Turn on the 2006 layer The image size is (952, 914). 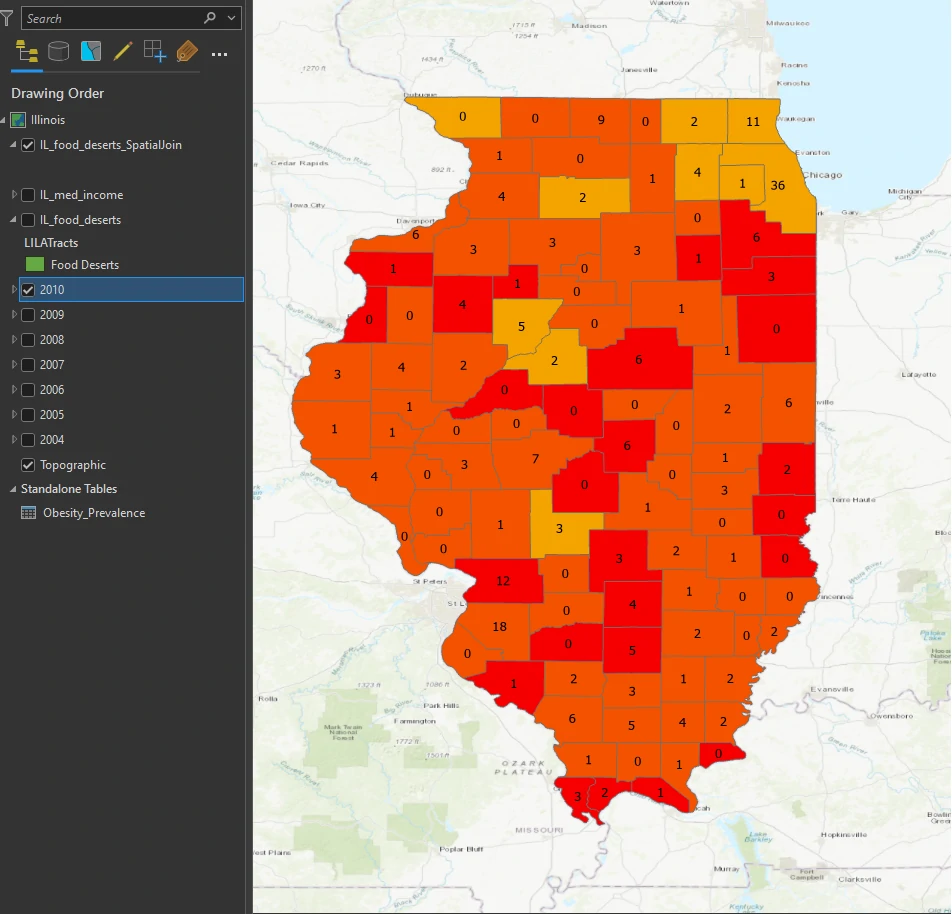click(x=28, y=390)
